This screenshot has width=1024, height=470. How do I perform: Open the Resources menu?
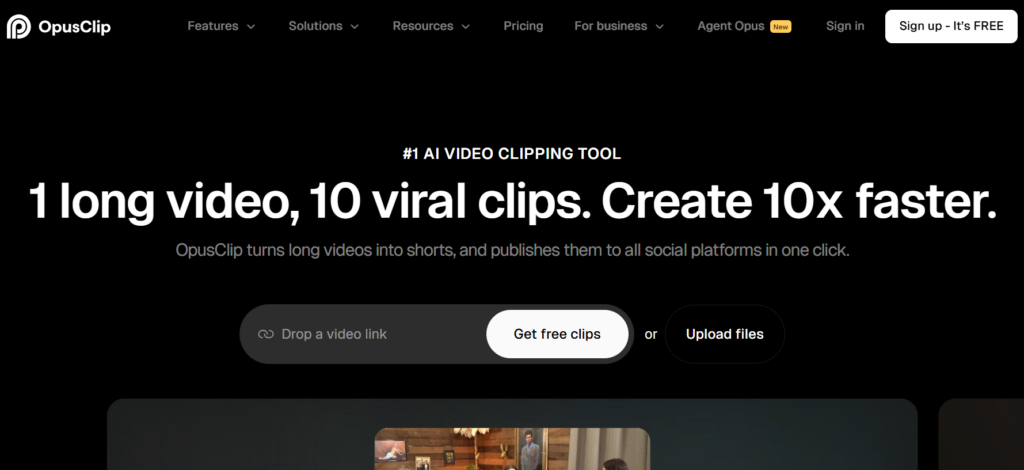423,26
